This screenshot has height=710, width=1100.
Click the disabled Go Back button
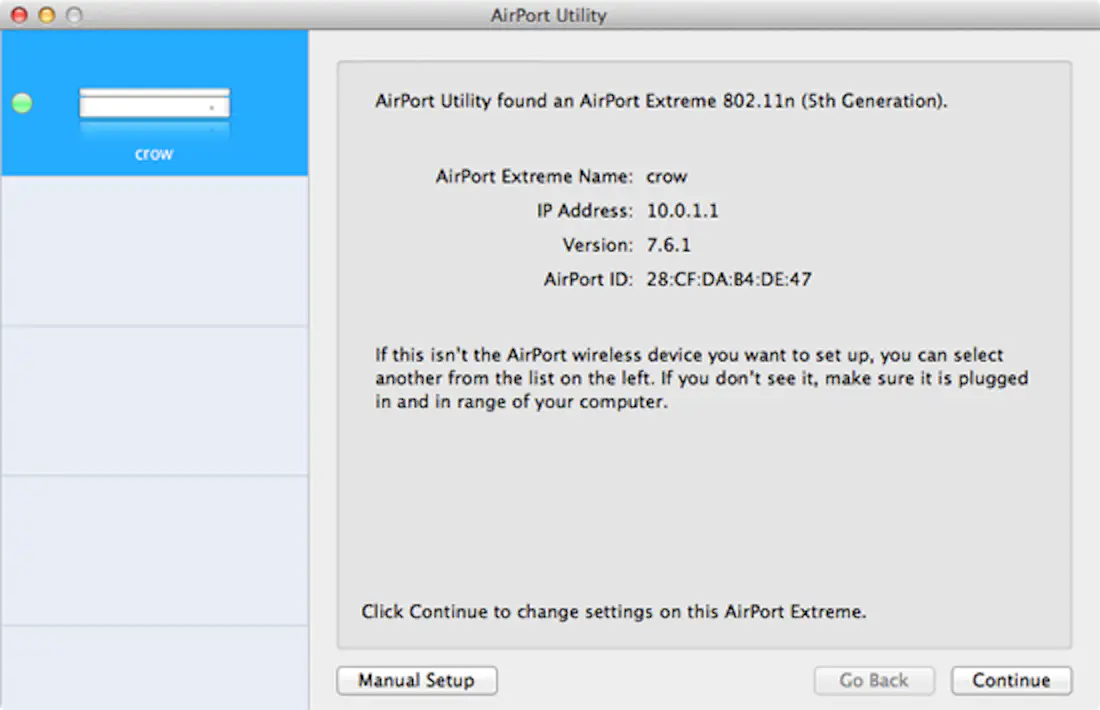click(x=873, y=680)
